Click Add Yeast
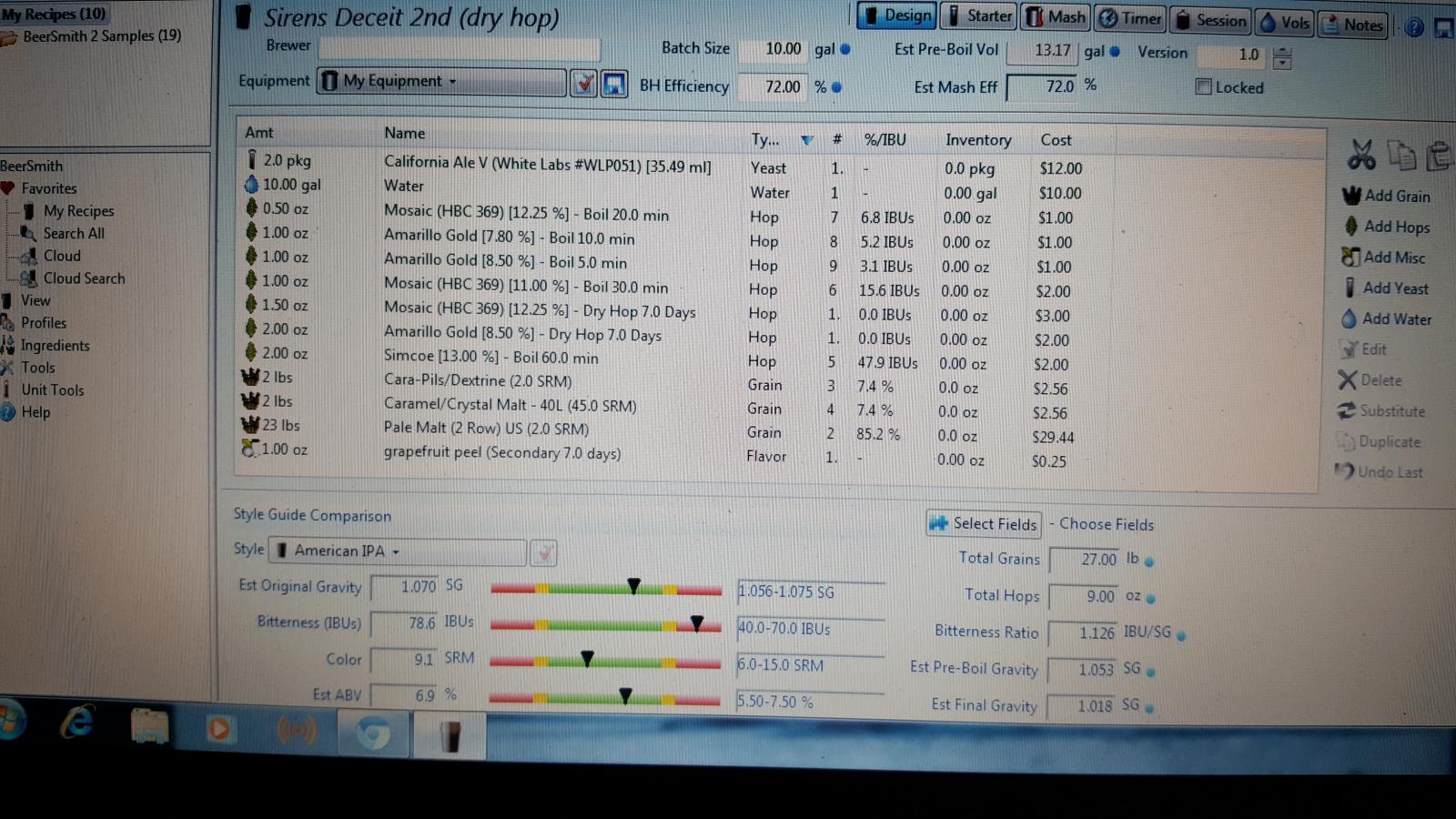The image size is (1456, 819). pos(1385,288)
